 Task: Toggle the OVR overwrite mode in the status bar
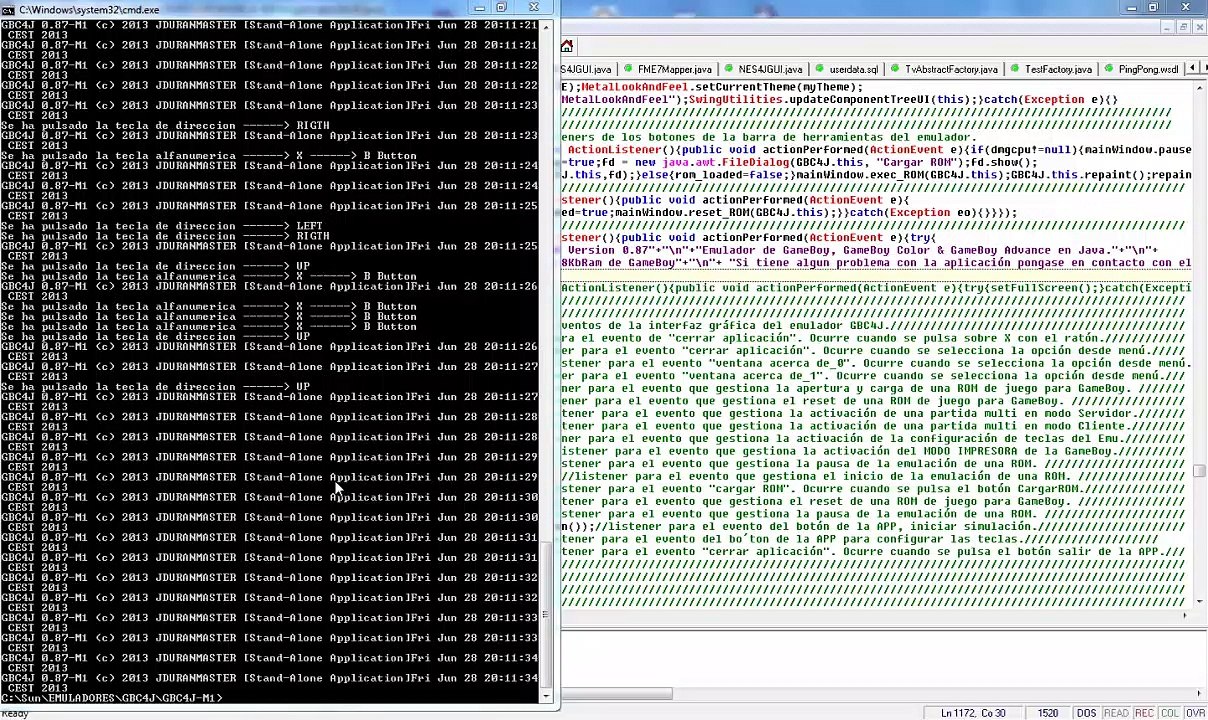(x=1195, y=713)
